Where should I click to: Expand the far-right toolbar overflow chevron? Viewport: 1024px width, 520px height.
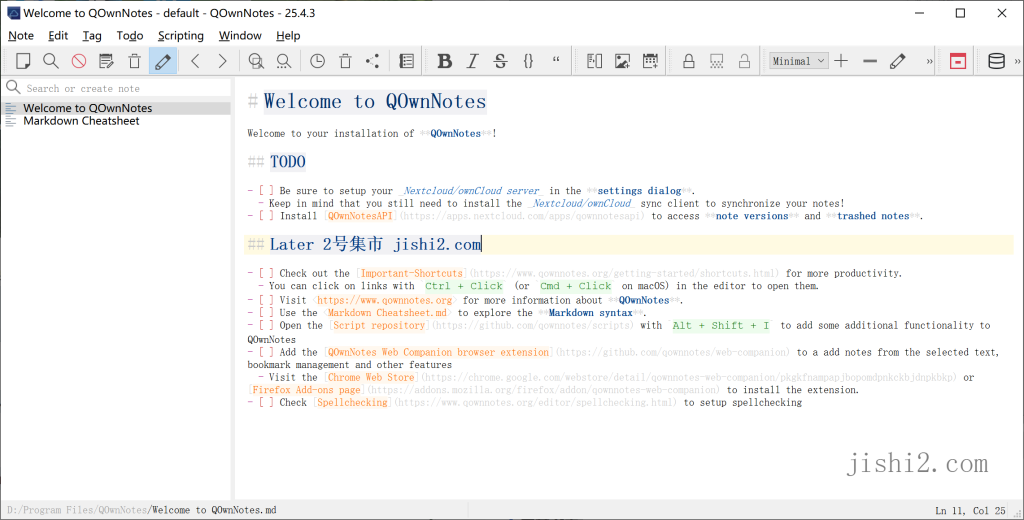point(1017,61)
